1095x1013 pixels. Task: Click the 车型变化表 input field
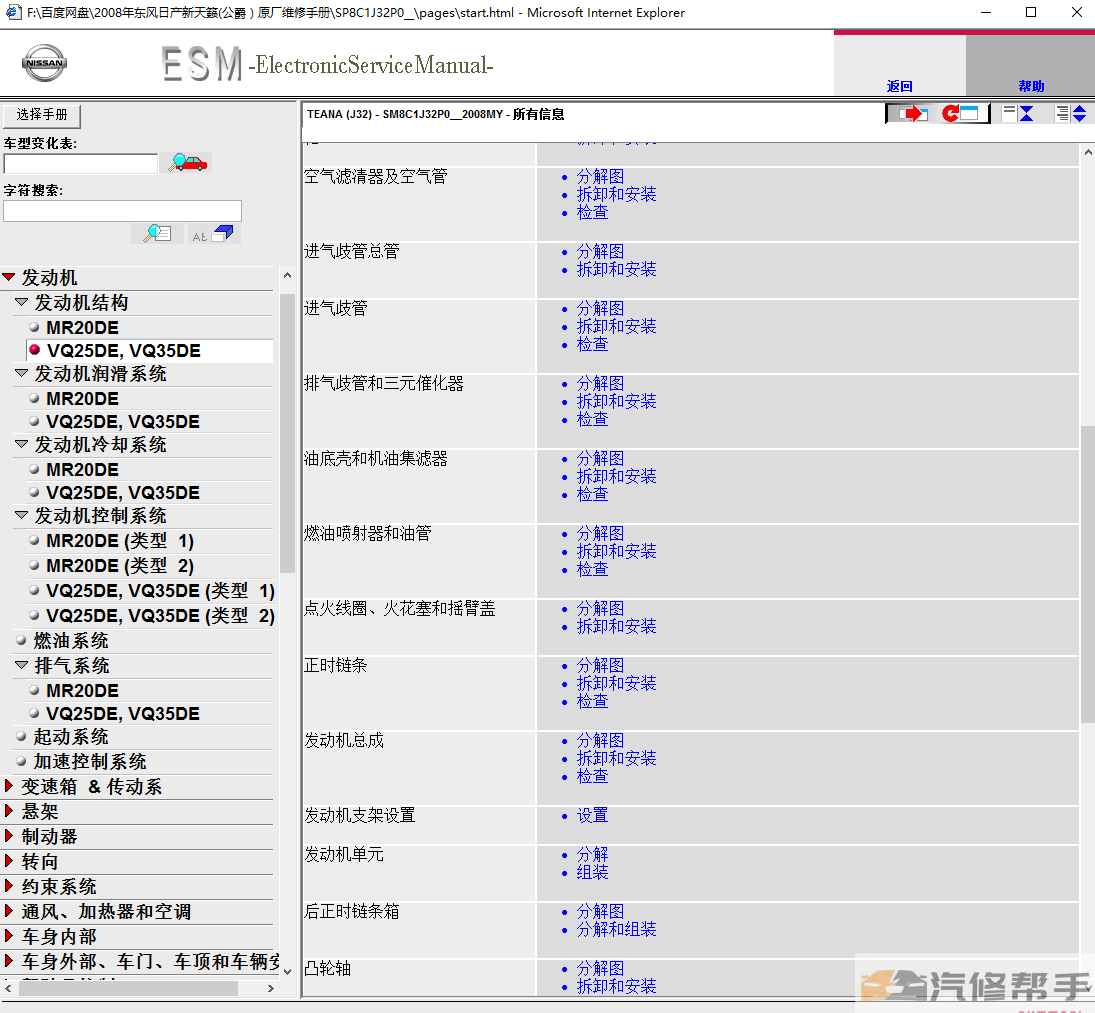point(80,163)
